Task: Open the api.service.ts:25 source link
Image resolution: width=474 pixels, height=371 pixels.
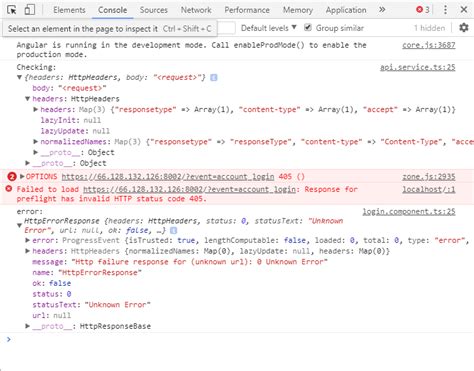Action: [x=418, y=67]
